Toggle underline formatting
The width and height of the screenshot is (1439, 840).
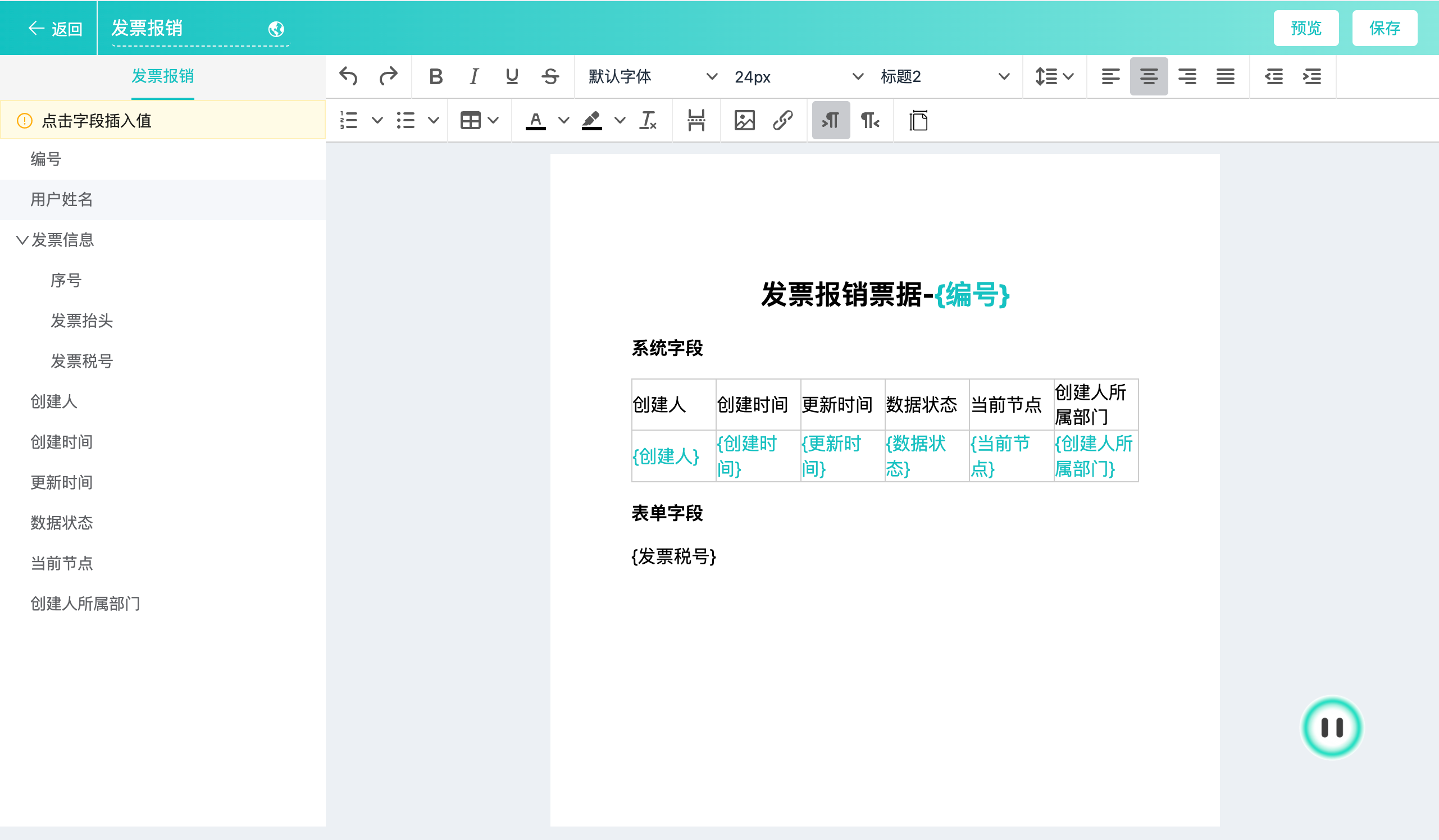pyautogui.click(x=512, y=76)
